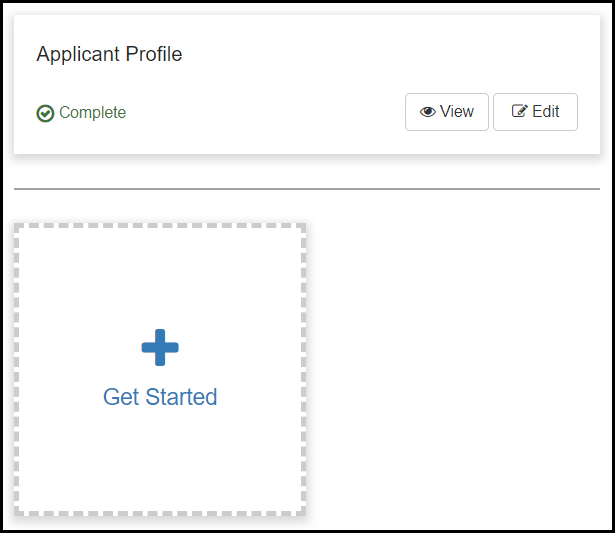Image resolution: width=615 pixels, height=533 pixels.
Task: Click empty space below Get Started text
Action: pos(160,460)
